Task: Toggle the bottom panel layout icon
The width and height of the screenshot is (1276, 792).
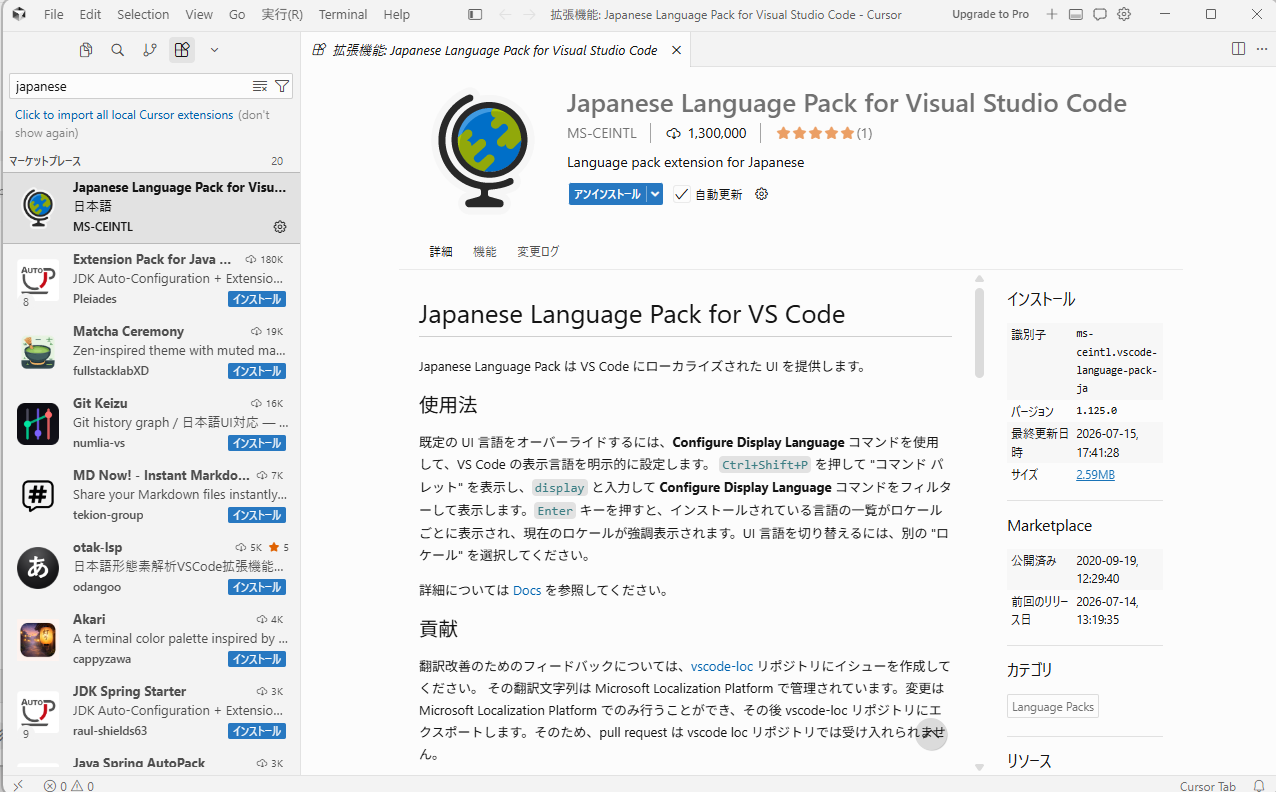Action: (1076, 14)
